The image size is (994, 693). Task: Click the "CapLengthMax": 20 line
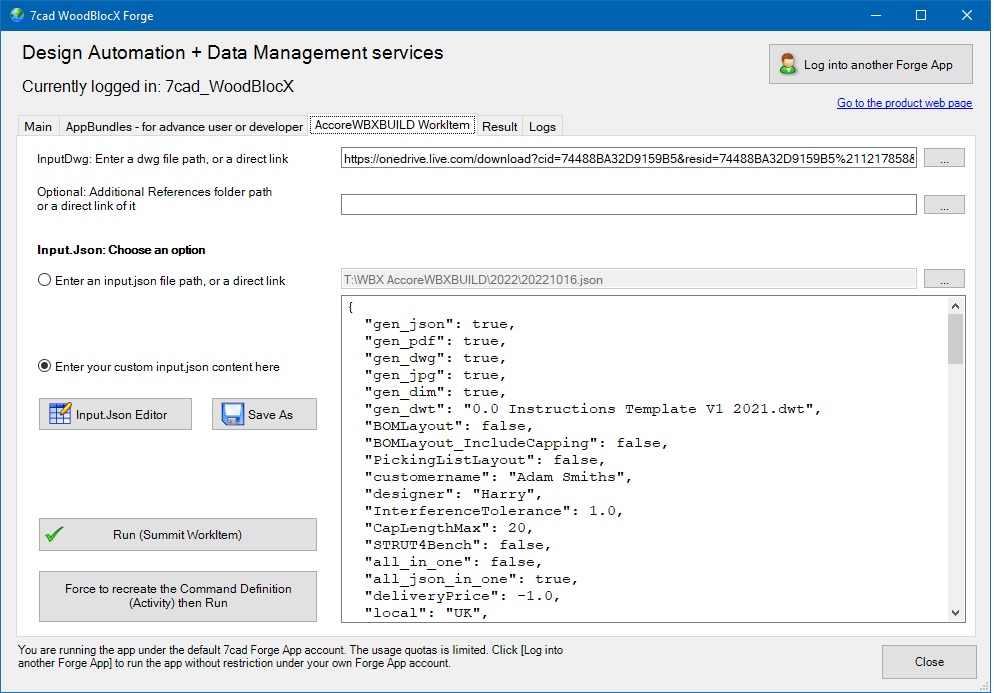pos(449,528)
